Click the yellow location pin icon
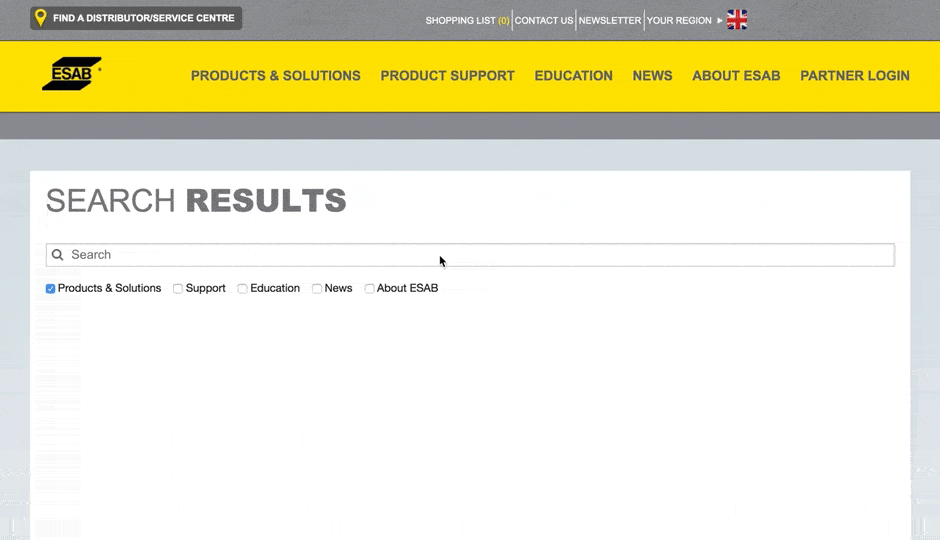940x540 pixels. [40, 18]
